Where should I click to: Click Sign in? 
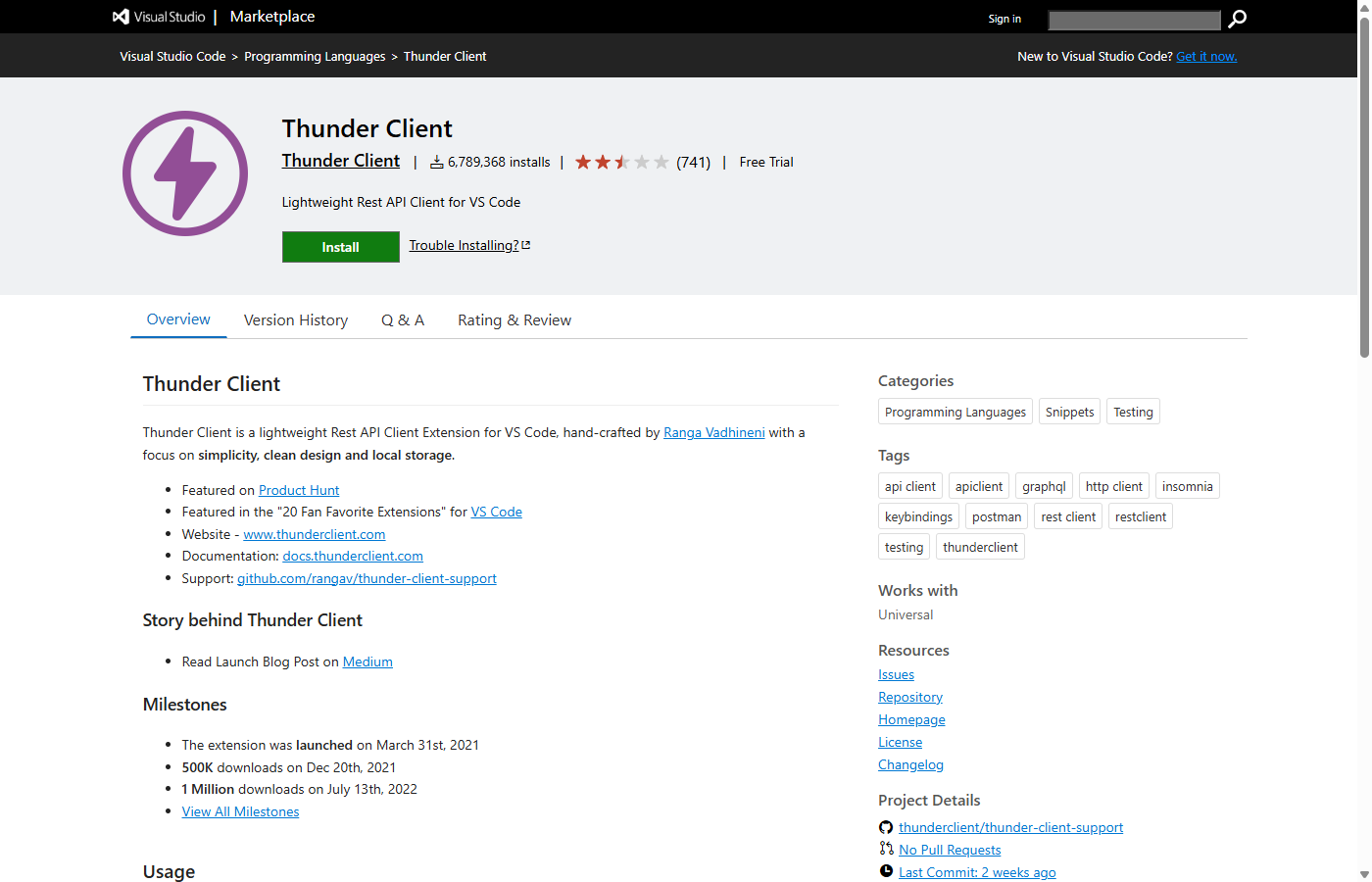pyautogui.click(x=1004, y=19)
